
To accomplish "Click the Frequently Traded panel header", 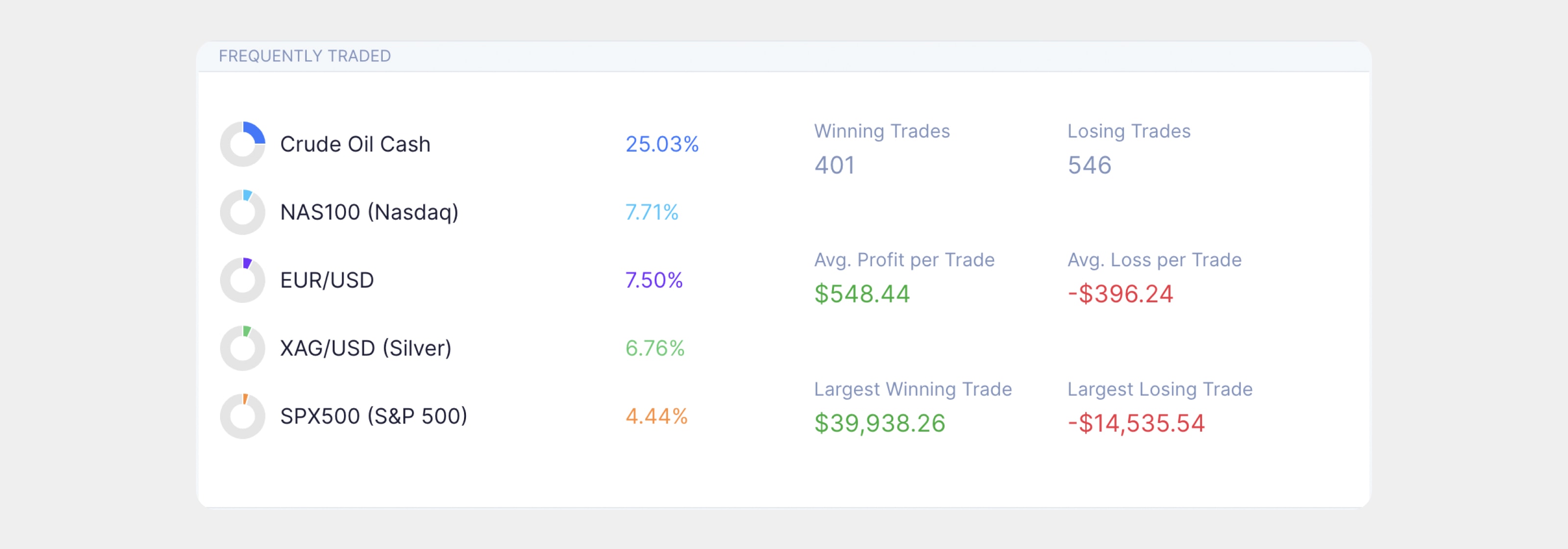I will 784,56.
